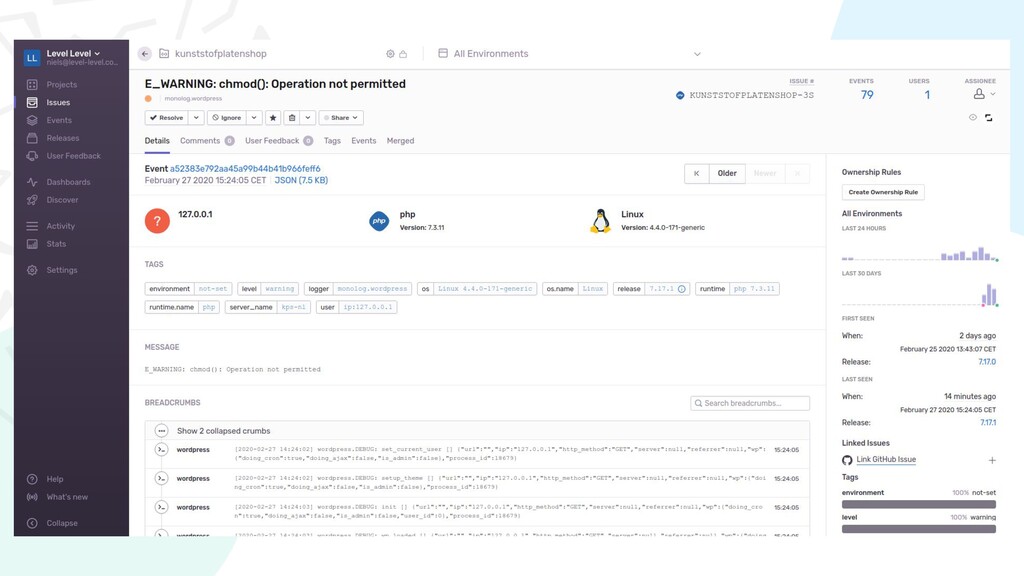Click the LL organization avatar

tap(31, 58)
